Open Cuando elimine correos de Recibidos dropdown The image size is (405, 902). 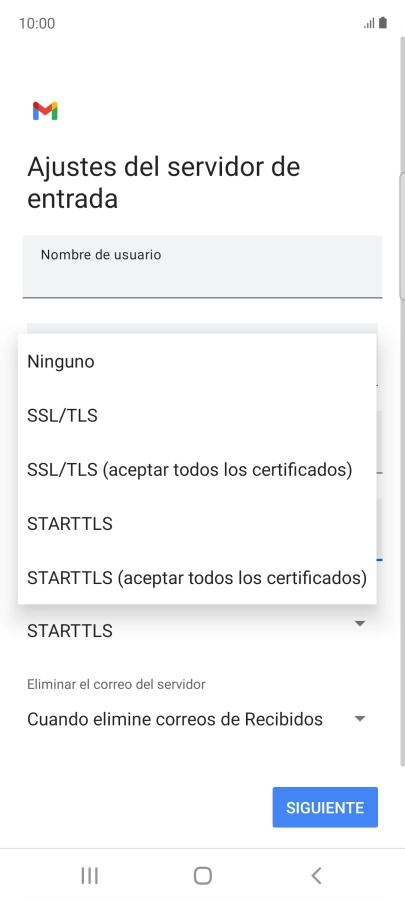(197, 719)
